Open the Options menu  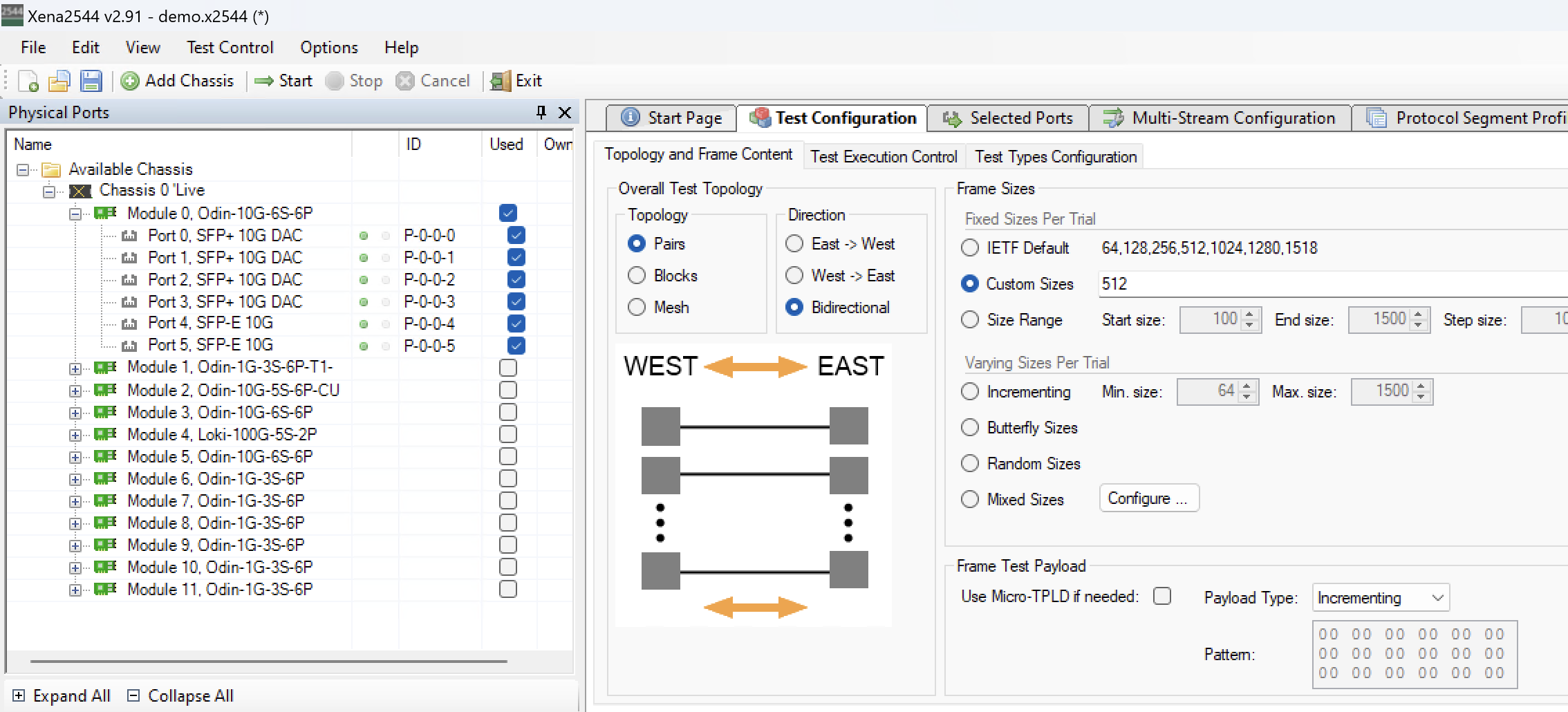328,47
